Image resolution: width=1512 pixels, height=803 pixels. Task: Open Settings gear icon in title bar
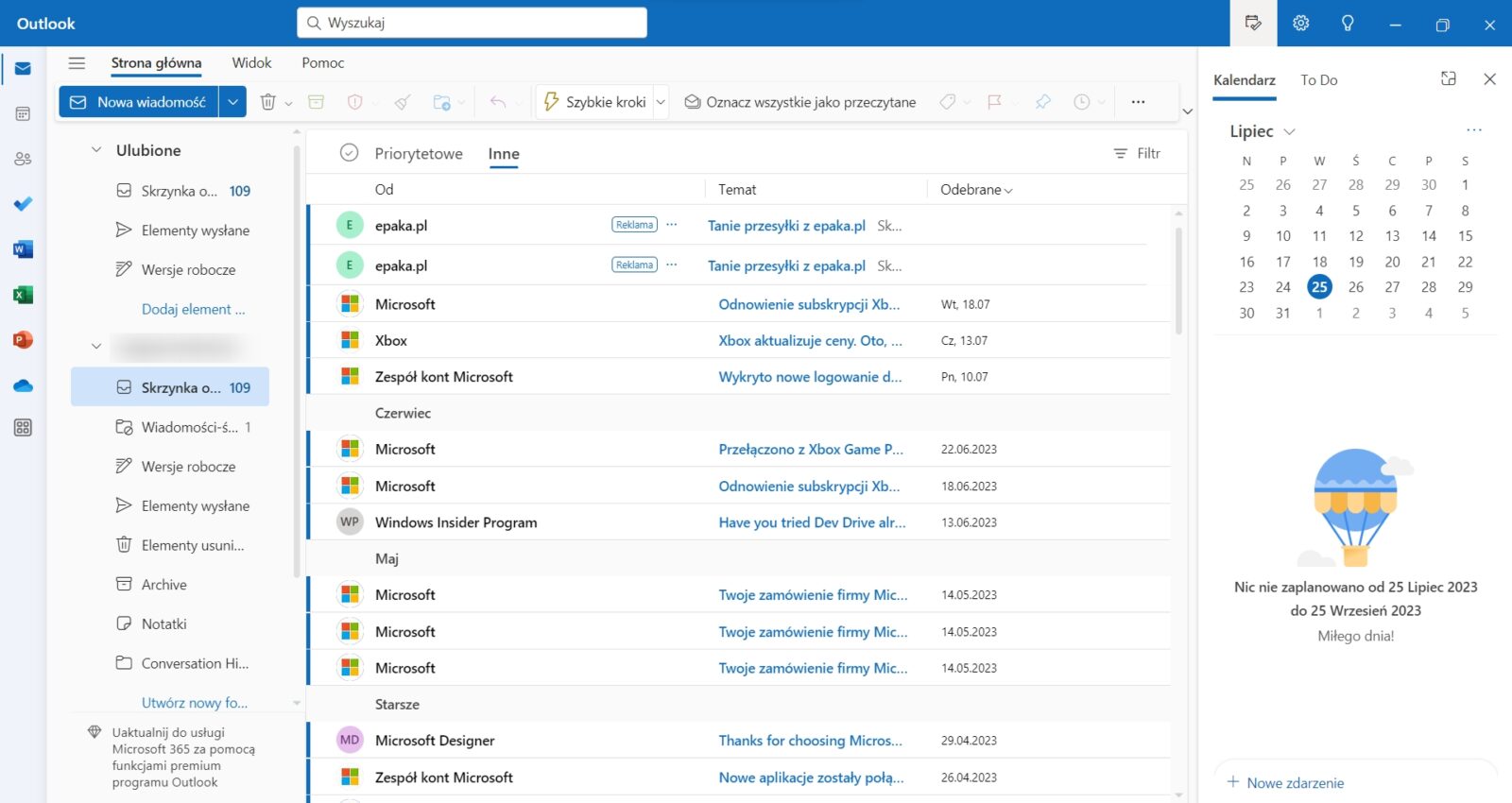pyautogui.click(x=1300, y=24)
